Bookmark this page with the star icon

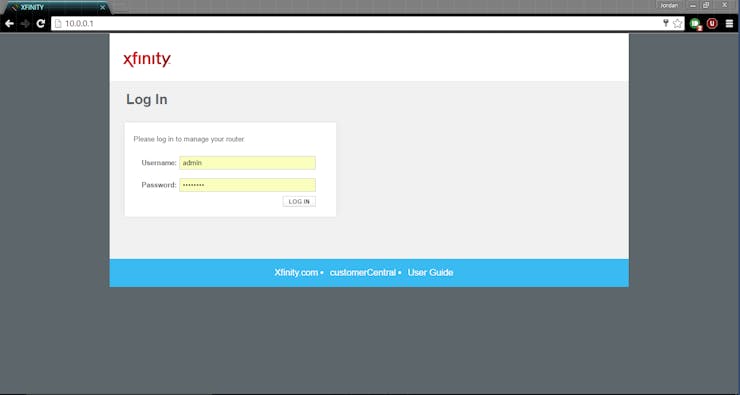point(678,24)
